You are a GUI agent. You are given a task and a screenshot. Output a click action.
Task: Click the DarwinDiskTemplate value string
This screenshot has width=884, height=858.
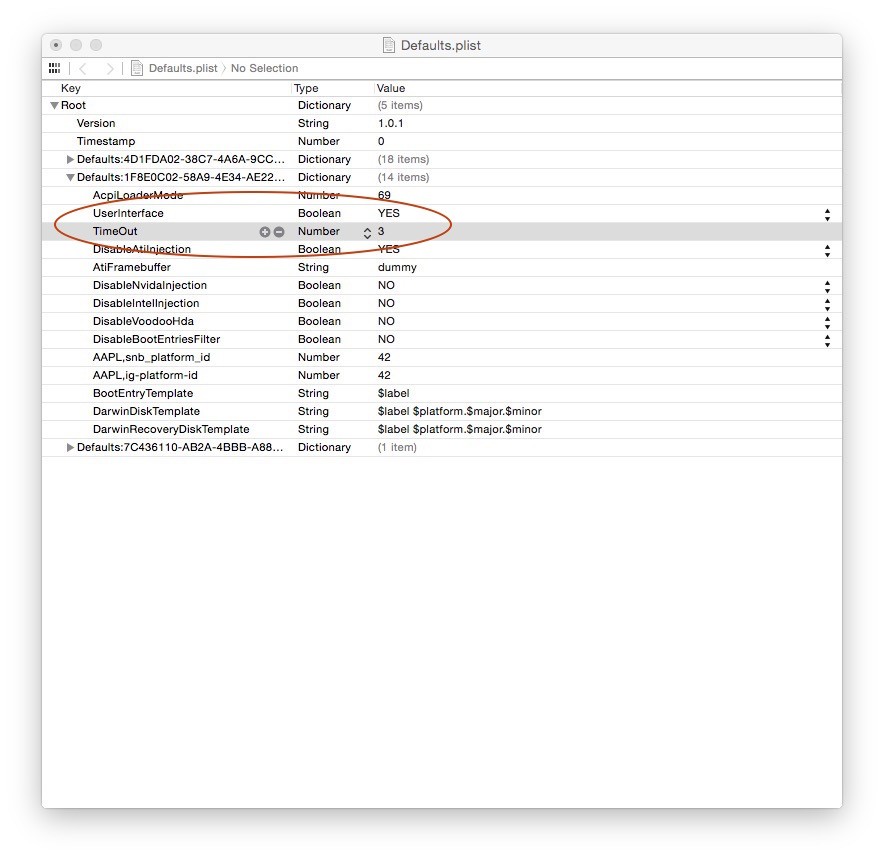point(459,412)
